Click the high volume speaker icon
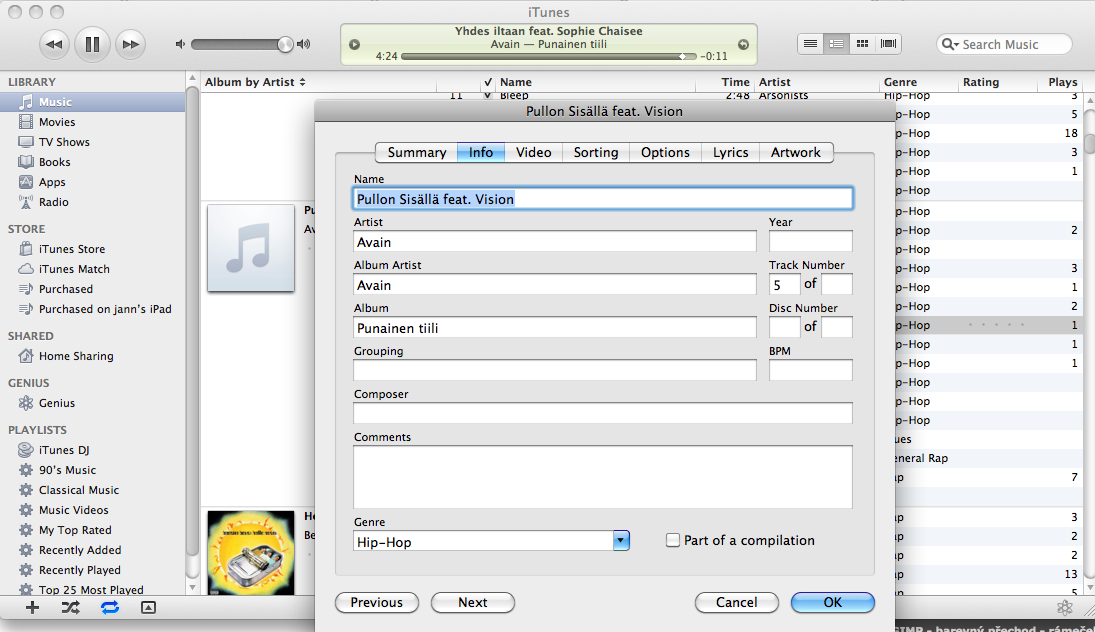This screenshot has width=1095, height=632. (303, 44)
